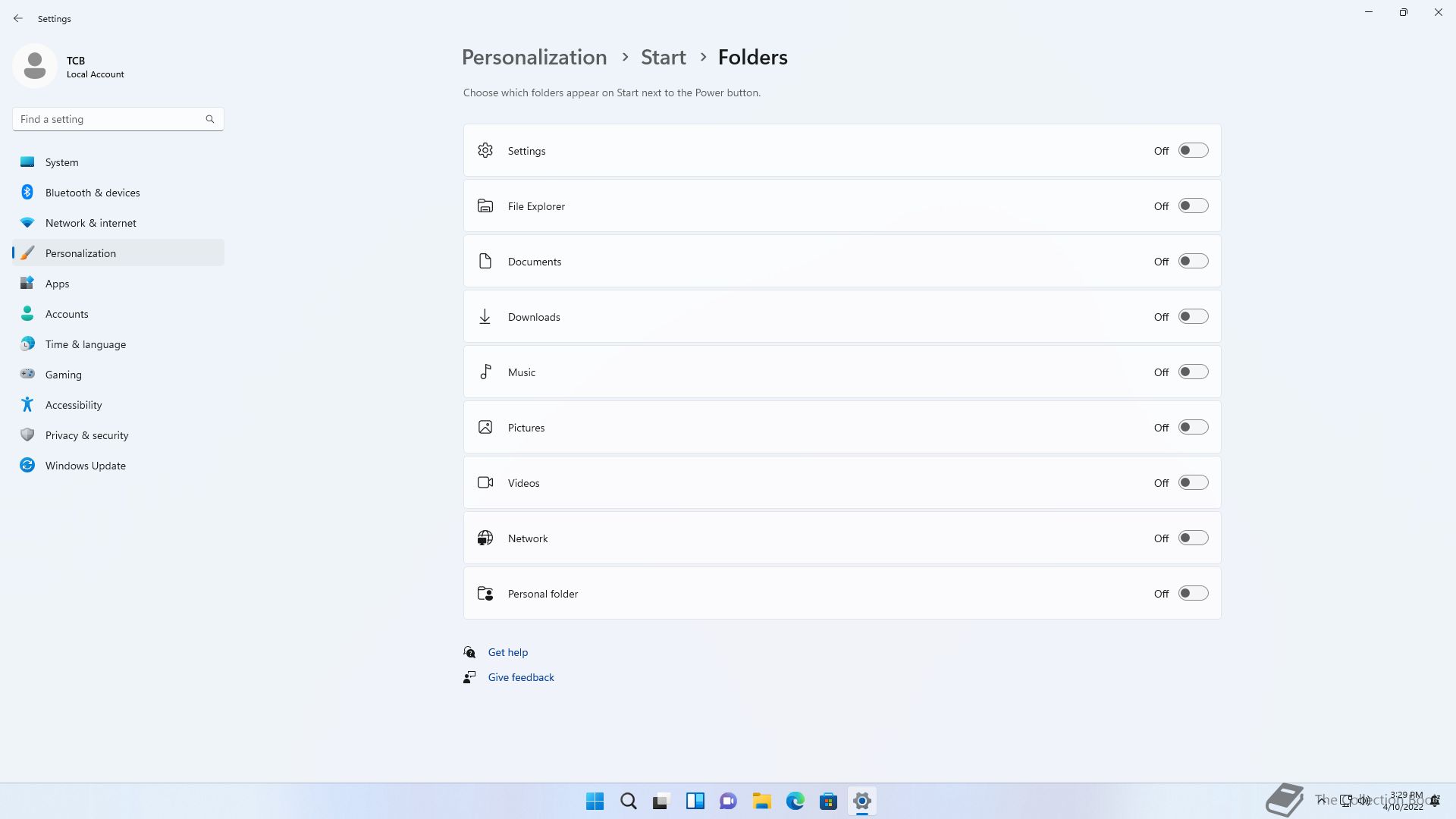Open Bluetooth & devices settings
Screen dimensions: 1456x819
point(118,192)
